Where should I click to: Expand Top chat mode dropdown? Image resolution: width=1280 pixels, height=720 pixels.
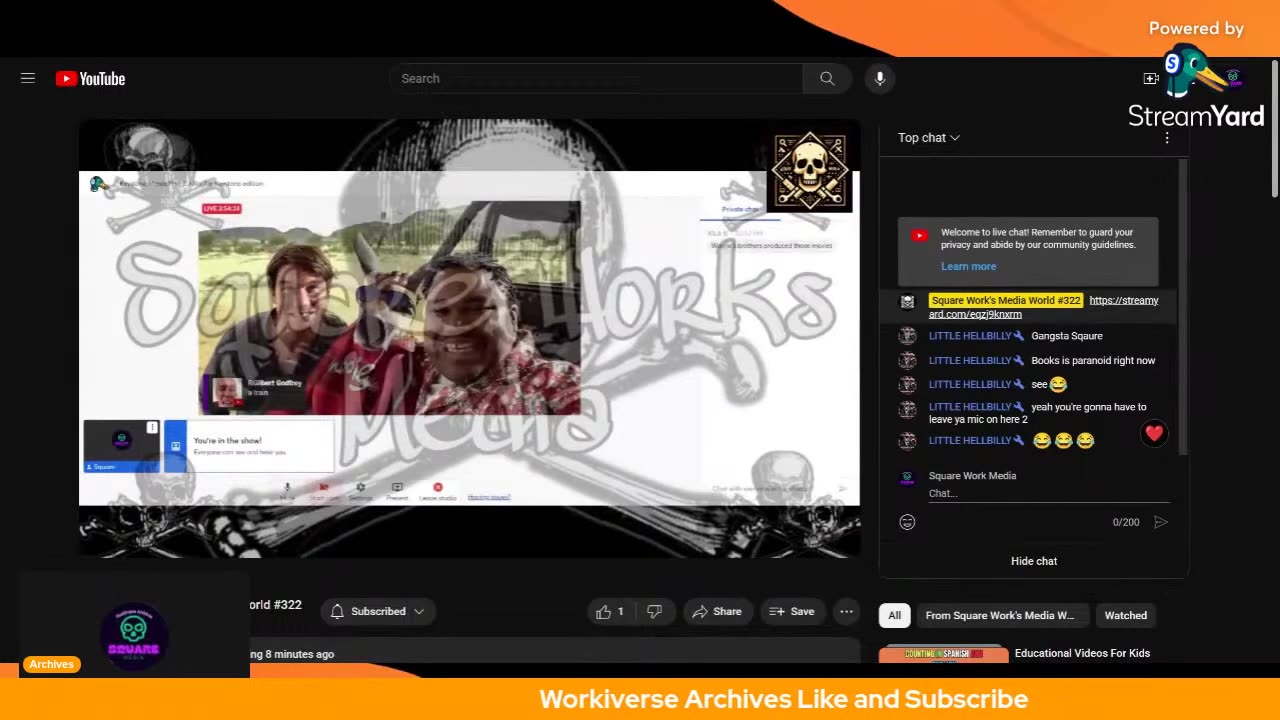[928, 138]
